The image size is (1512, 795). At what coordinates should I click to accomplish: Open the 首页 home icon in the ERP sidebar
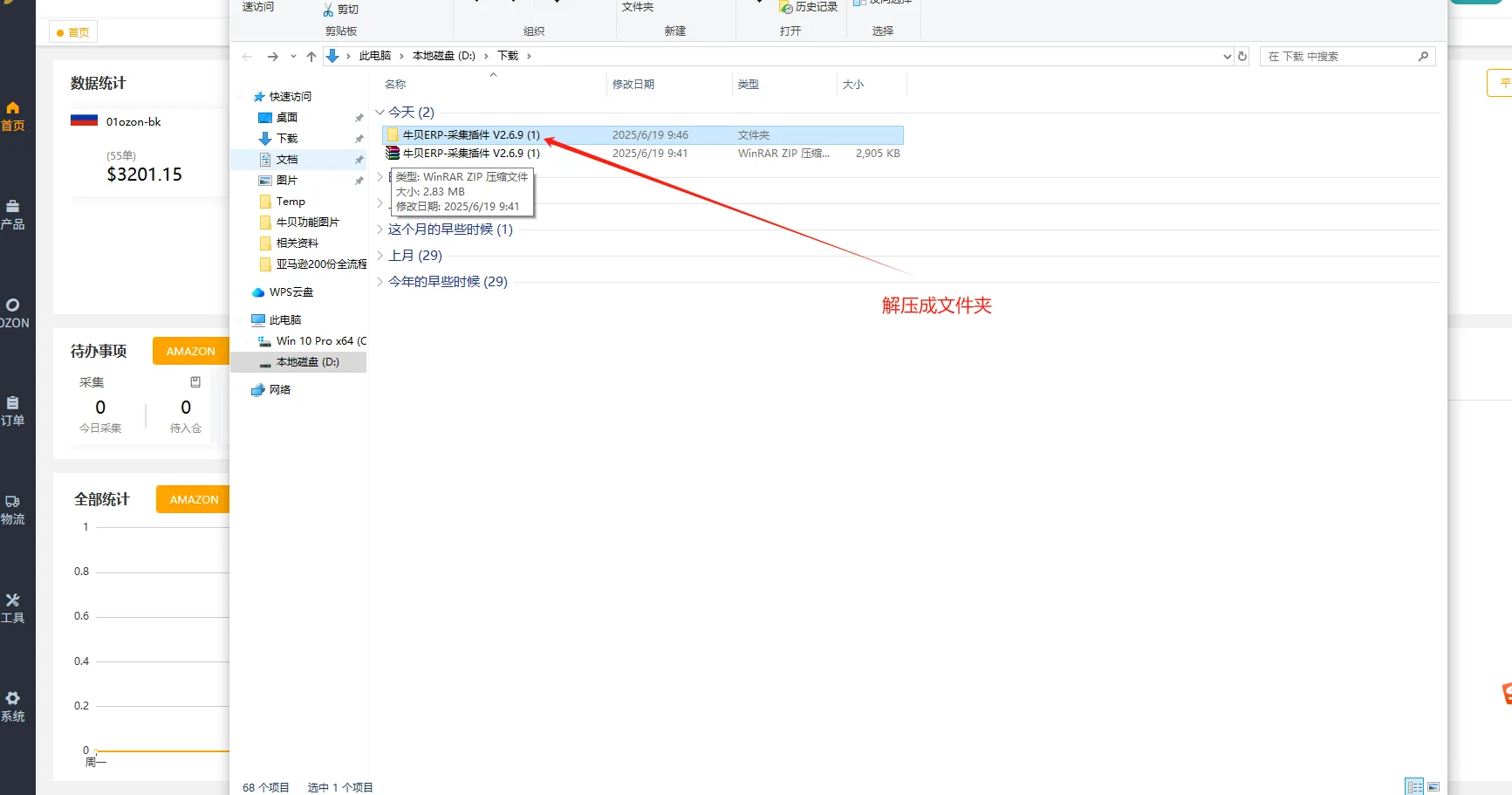pos(12,108)
